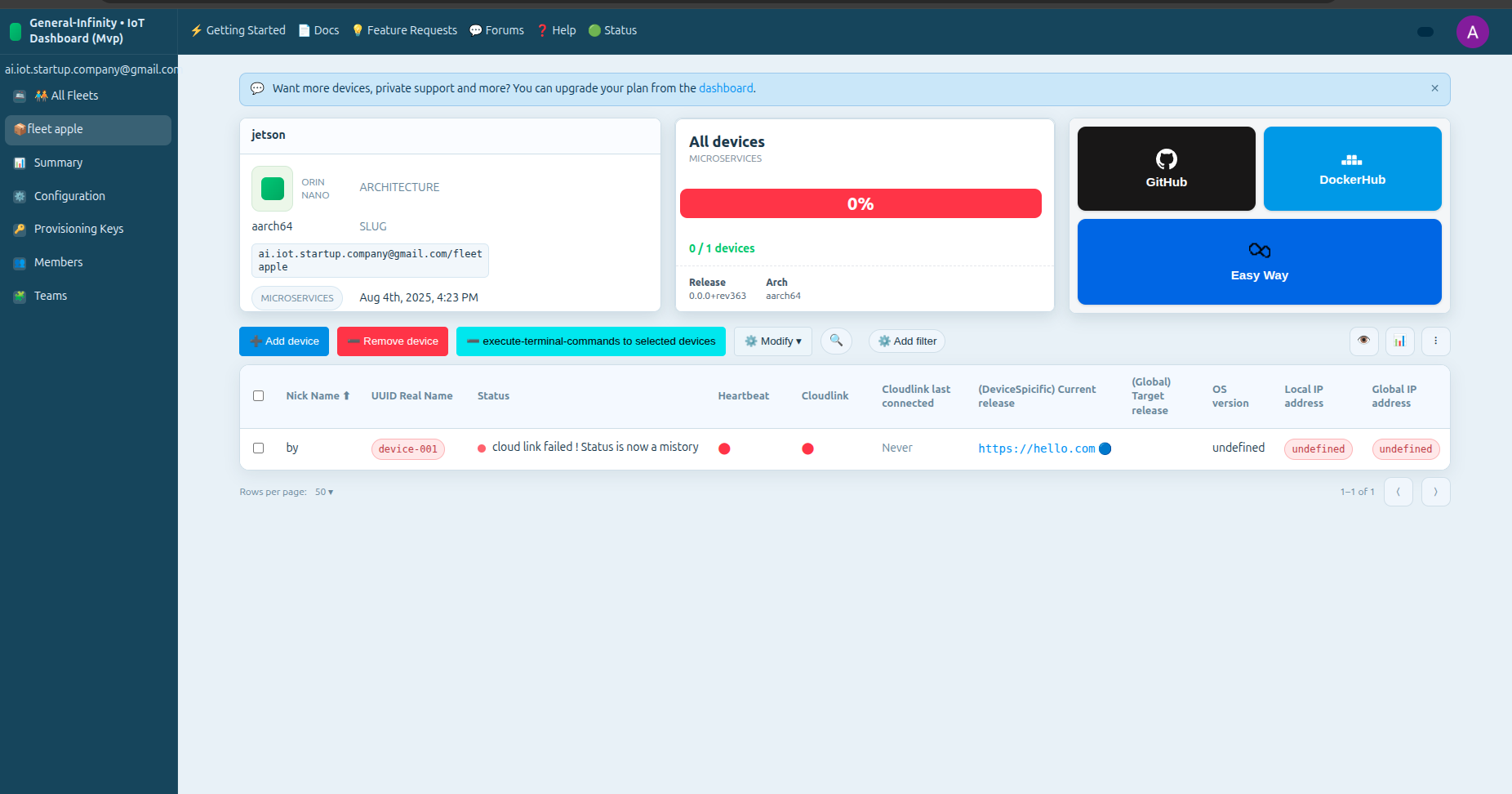
Task: Click the puzzle piece icon beside Teams
Action: click(20, 297)
